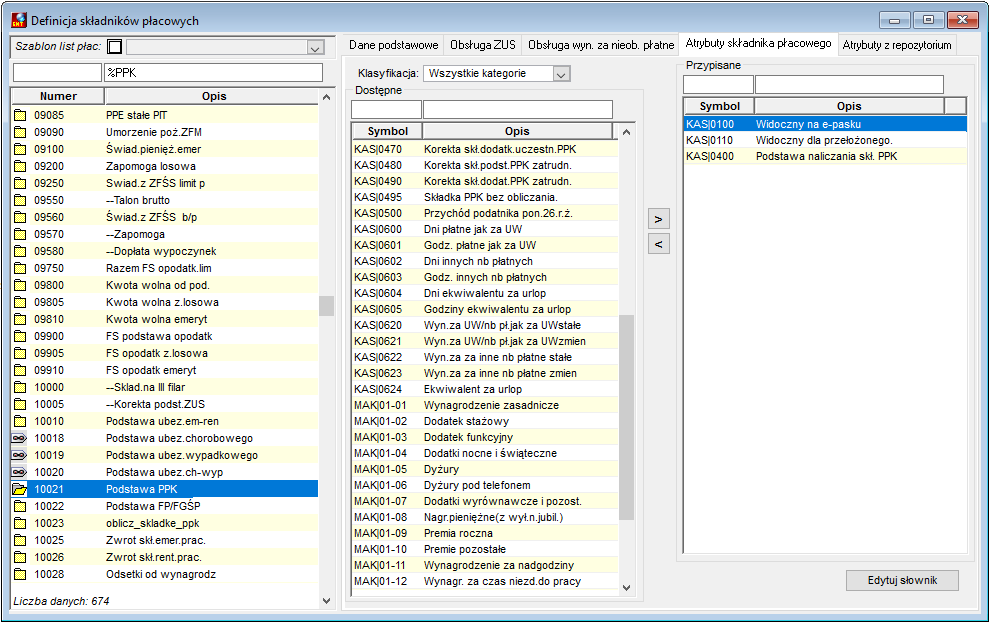Select Atrybuty składnika płacowego tab
Screen dimensions: 990x624
[x=758, y=44]
